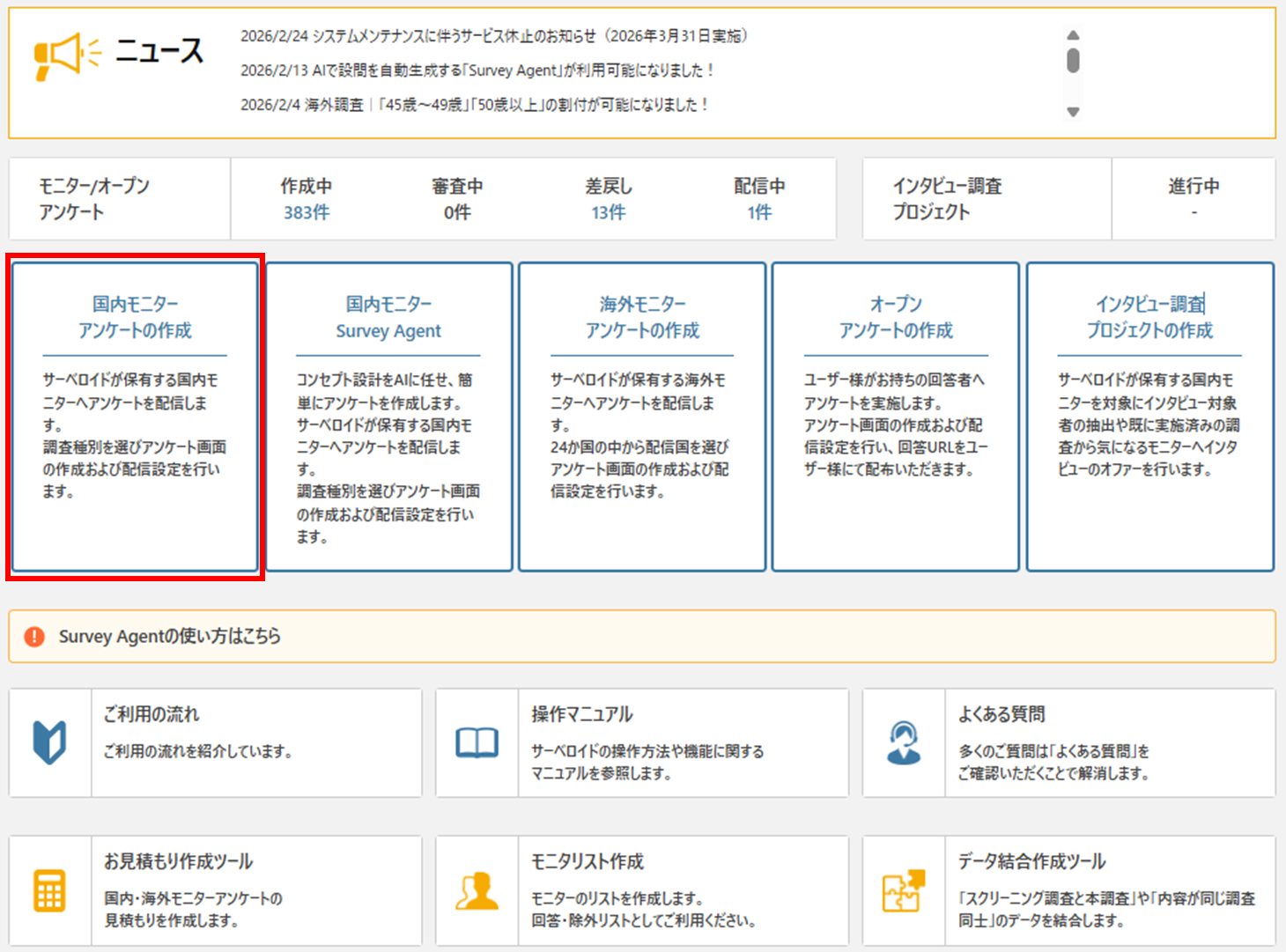Select the 海外モニター アンケートの作成 card
This screenshot has height=952, width=1286.
click(642, 417)
